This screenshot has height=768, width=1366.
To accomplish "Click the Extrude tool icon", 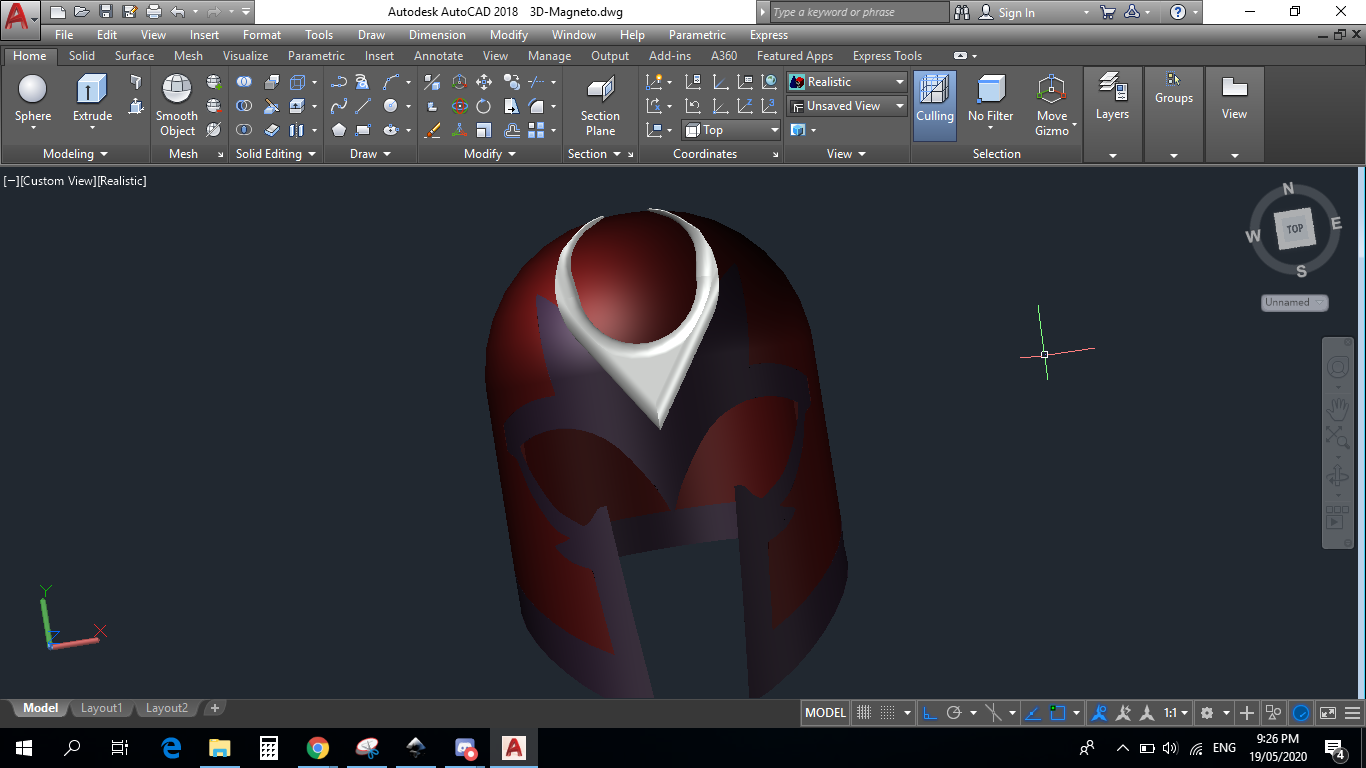I will (x=92, y=89).
